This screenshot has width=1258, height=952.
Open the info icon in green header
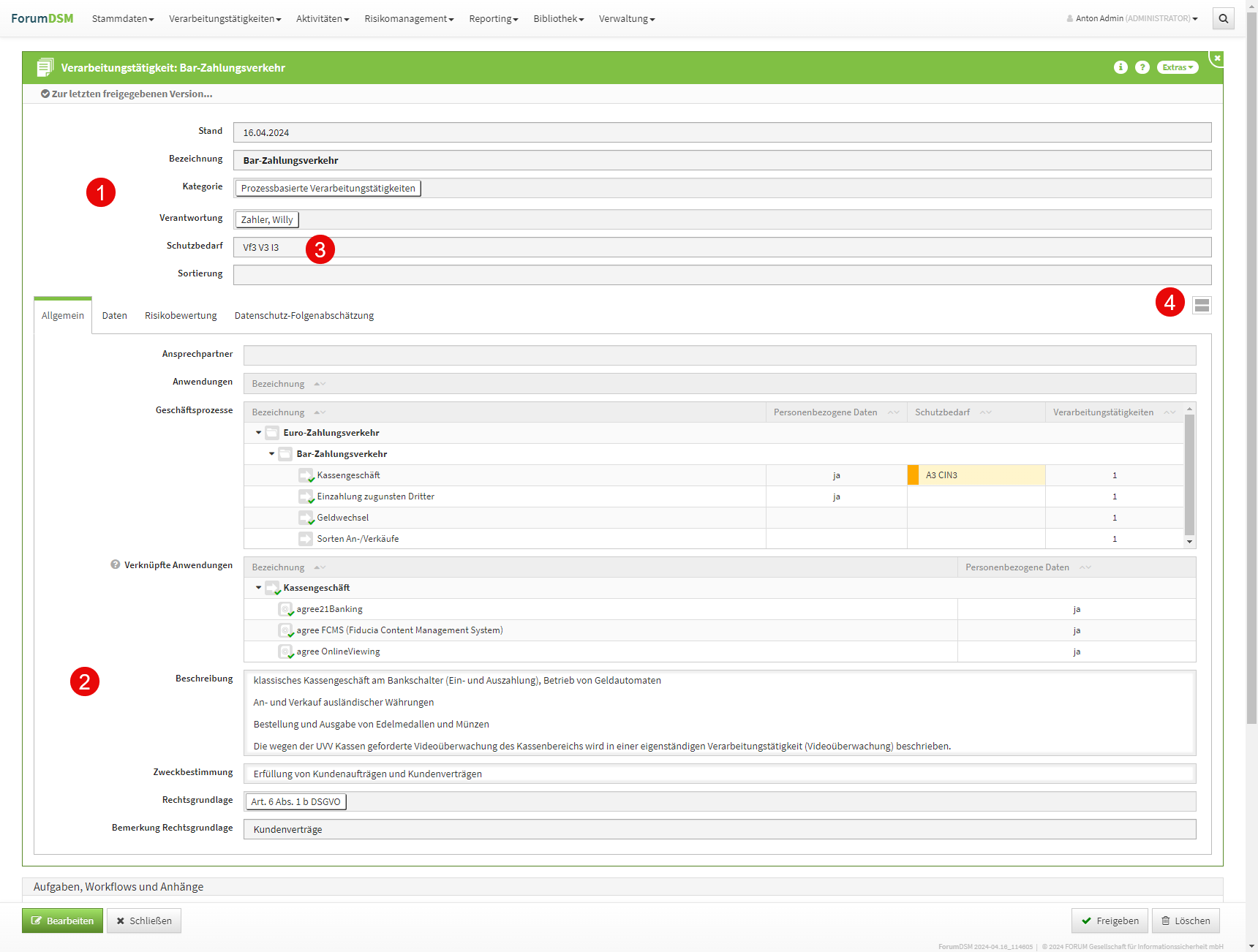[x=1120, y=67]
